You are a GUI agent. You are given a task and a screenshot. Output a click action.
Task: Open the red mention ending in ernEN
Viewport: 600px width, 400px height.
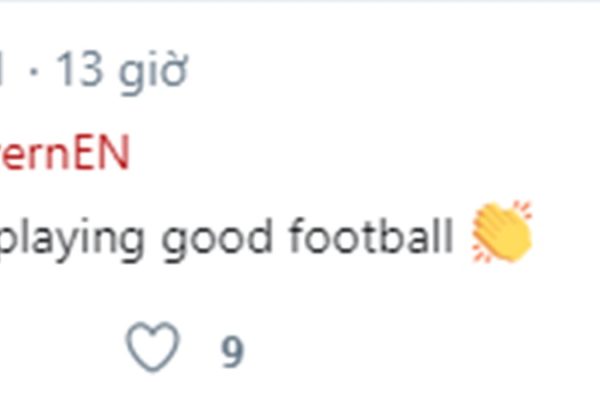tap(65, 155)
